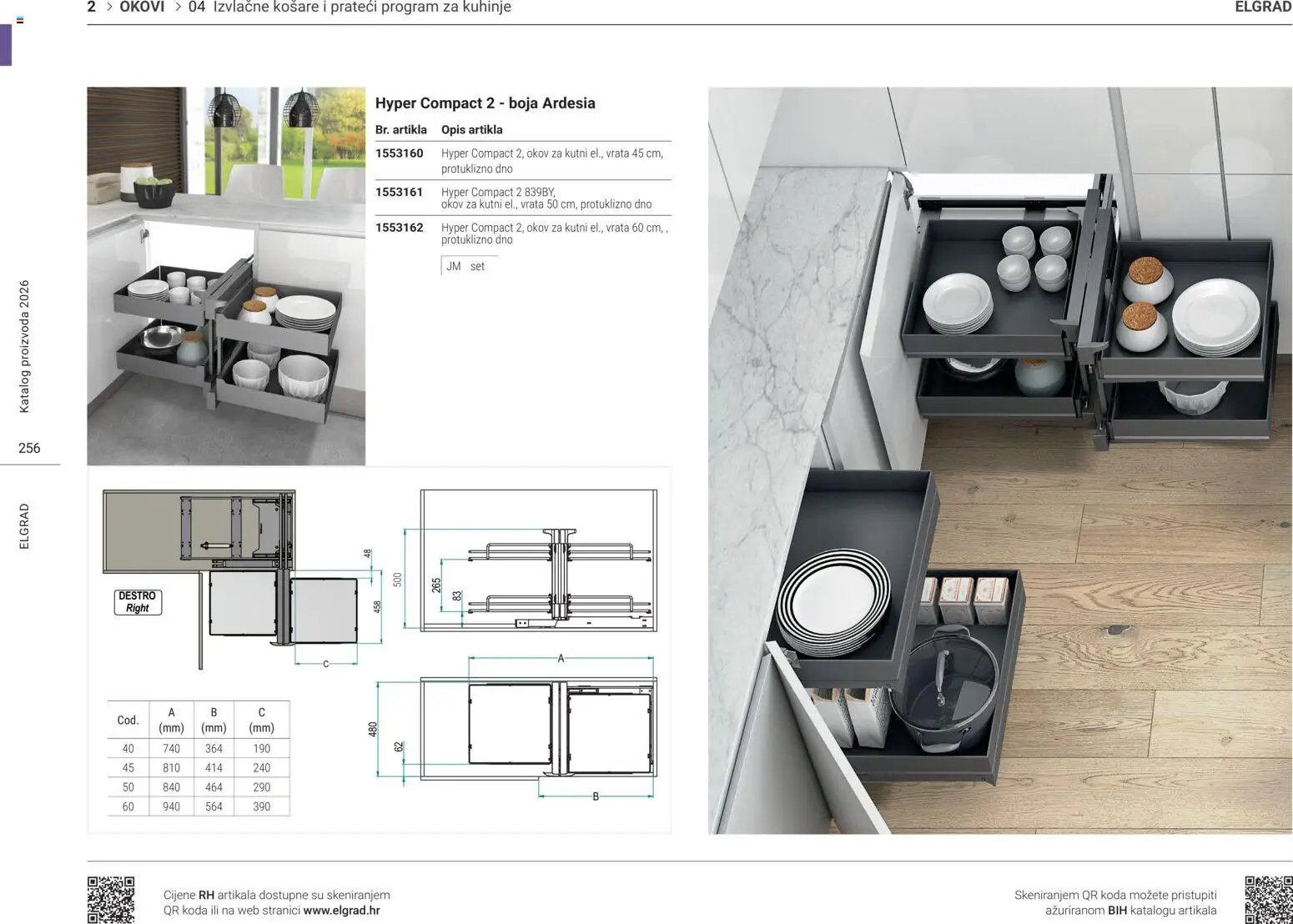Click the bottom-right QR code for BIH catalog
The width and height of the screenshot is (1293, 924).
[1269, 900]
